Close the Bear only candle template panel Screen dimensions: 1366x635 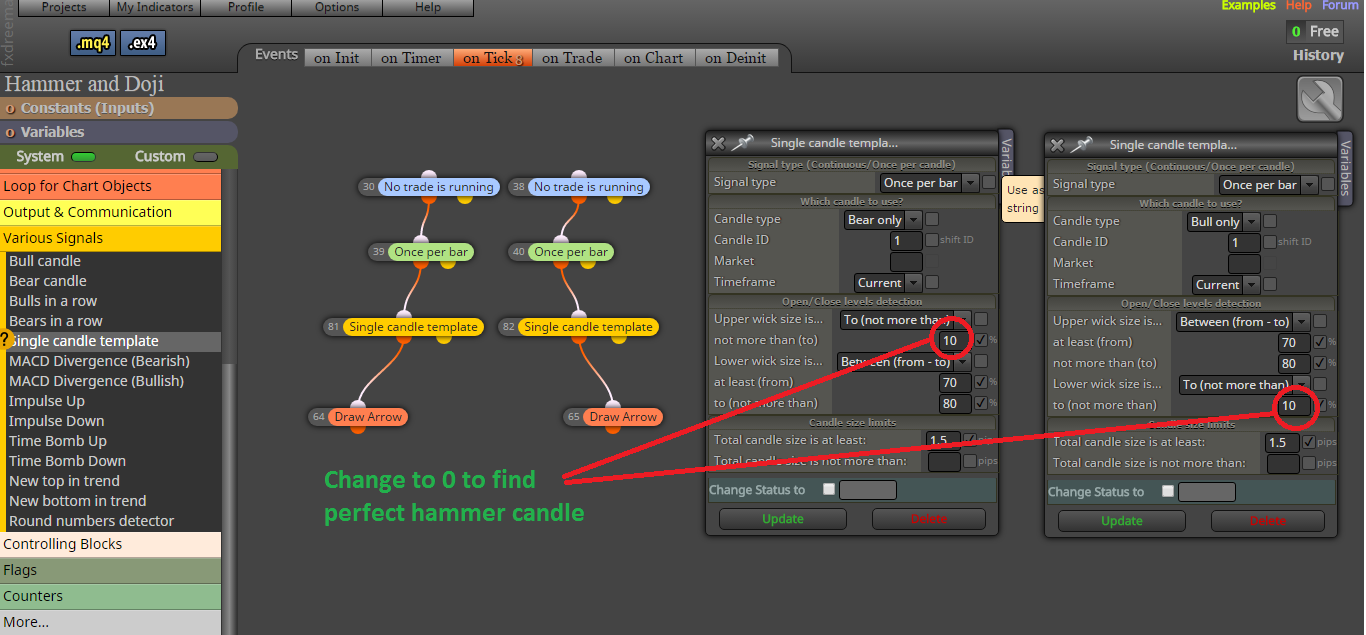(x=717, y=143)
